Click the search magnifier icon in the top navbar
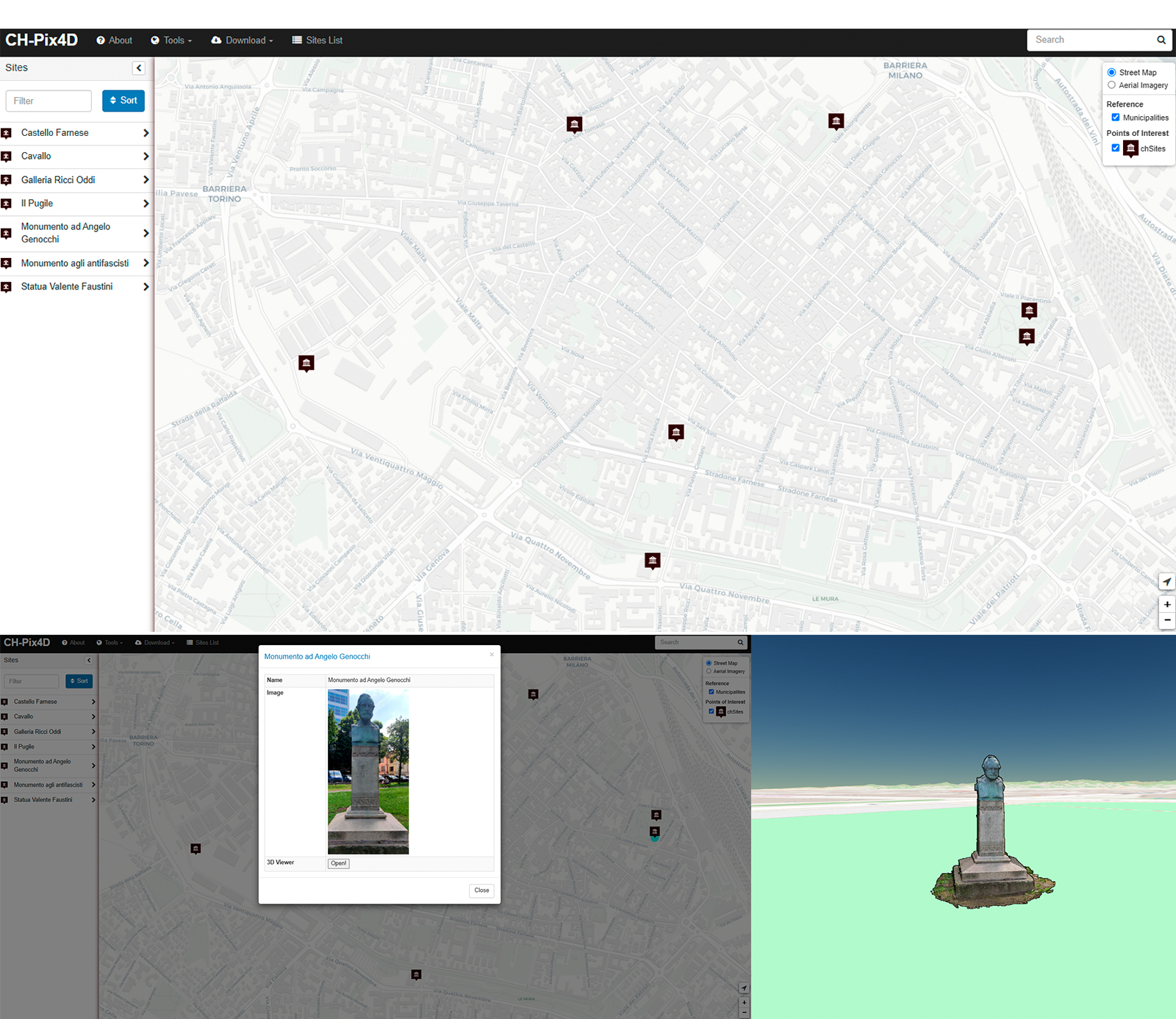 1161,40
